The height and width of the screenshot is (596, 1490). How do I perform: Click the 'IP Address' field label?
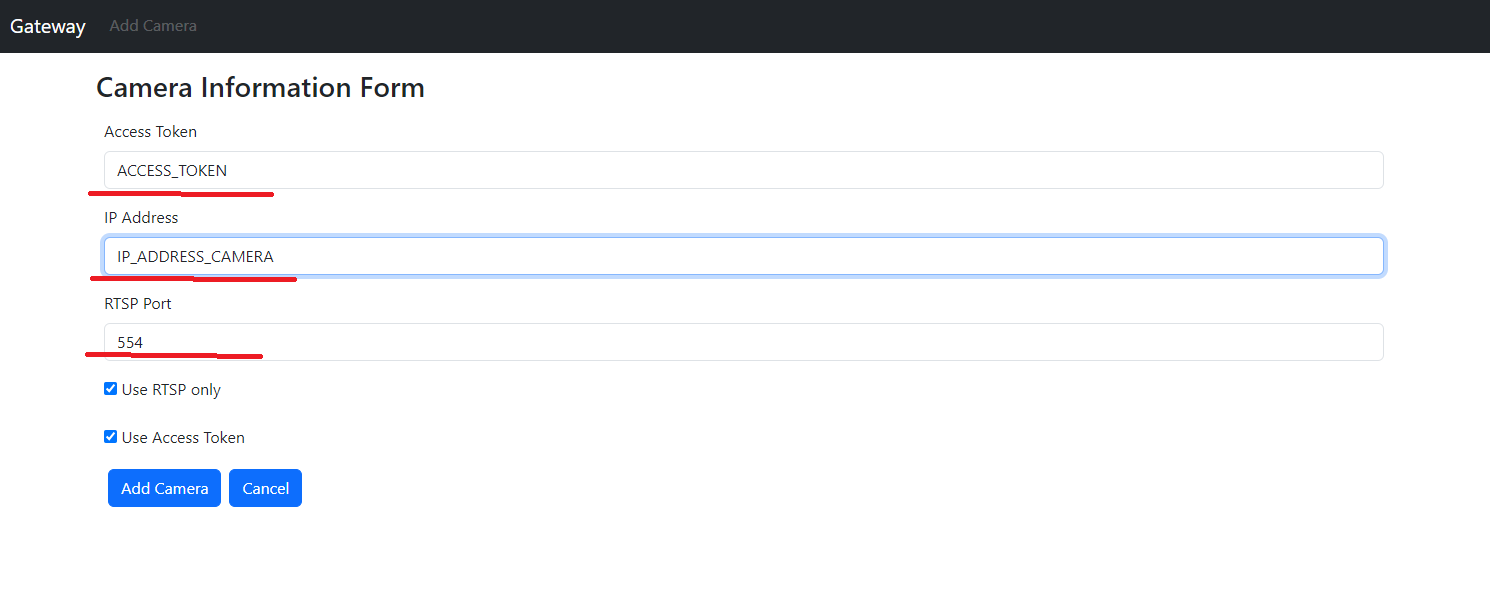[141, 218]
